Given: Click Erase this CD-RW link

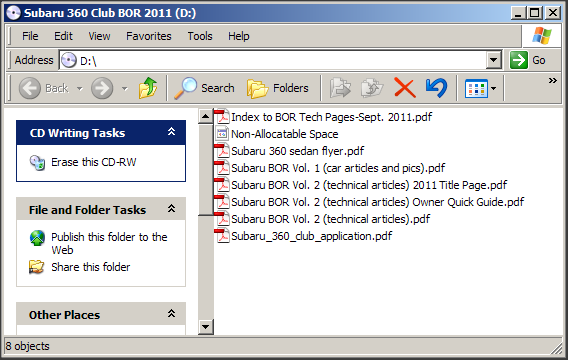Looking at the screenshot, I should click(x=94, y=162).
